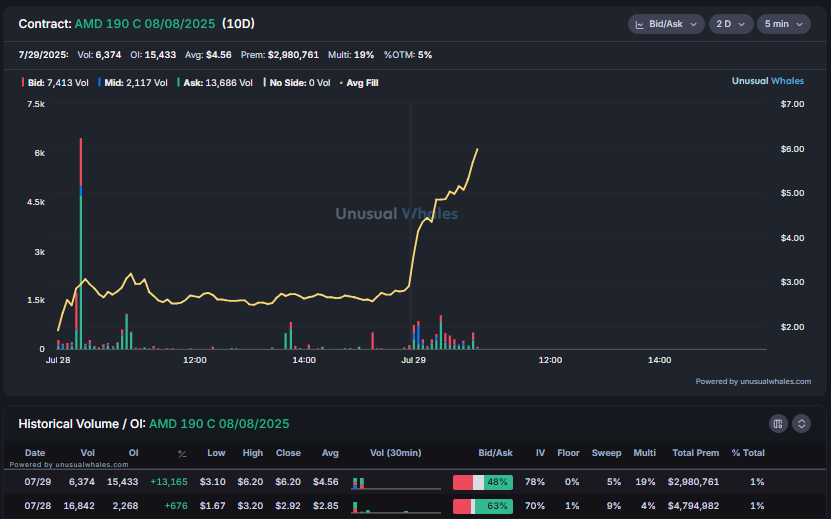Image resolution: width=831 pixels, height=519 pixels.
Task: Open the Powered by unusualwhales.com link under the chart
Action: (x=753, y=381)
